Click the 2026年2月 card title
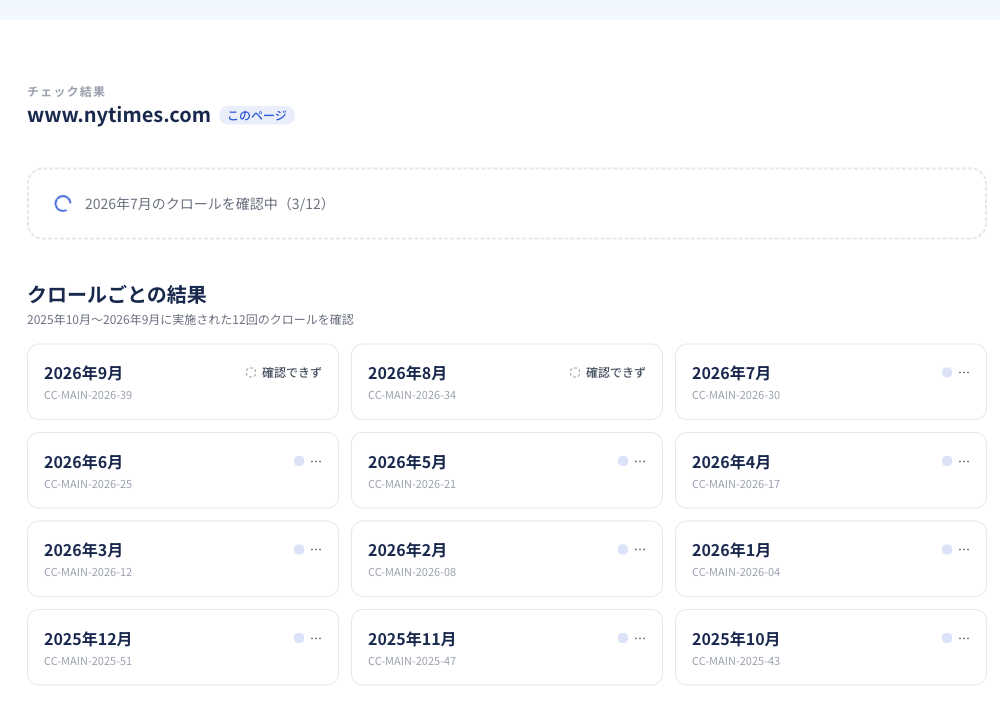 coord(407,550)
